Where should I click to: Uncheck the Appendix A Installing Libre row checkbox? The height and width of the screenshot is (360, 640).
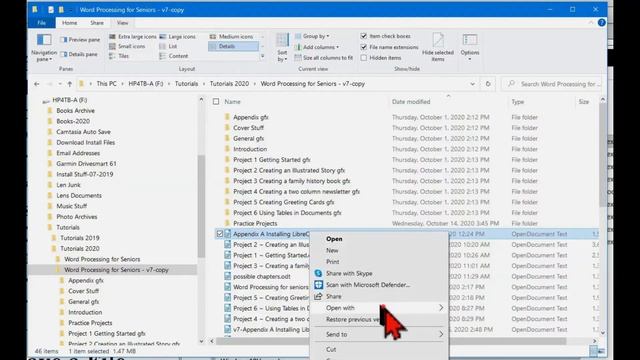click(220, 234)
